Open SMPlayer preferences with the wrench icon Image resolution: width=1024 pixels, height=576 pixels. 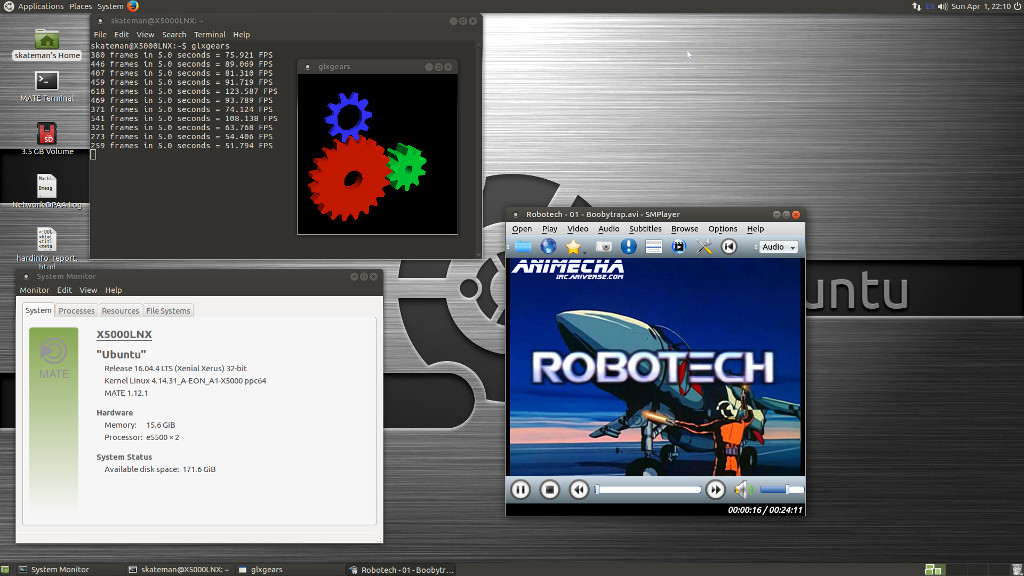(x=704, y=246)
